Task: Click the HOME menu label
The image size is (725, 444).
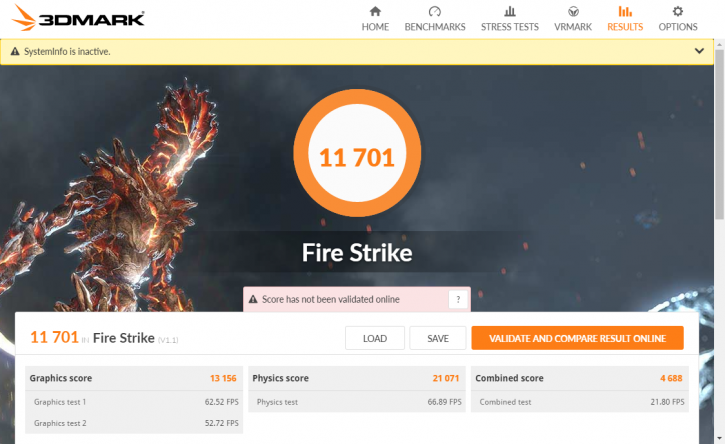Action: point(375,27)
